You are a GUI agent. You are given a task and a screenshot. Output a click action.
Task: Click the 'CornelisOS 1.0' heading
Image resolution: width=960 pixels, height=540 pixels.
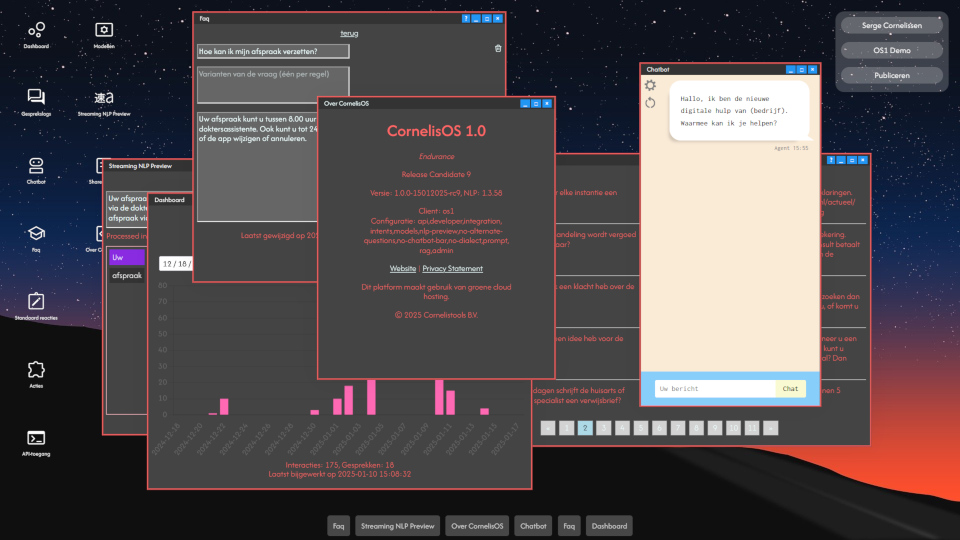[x=436, y=131]
